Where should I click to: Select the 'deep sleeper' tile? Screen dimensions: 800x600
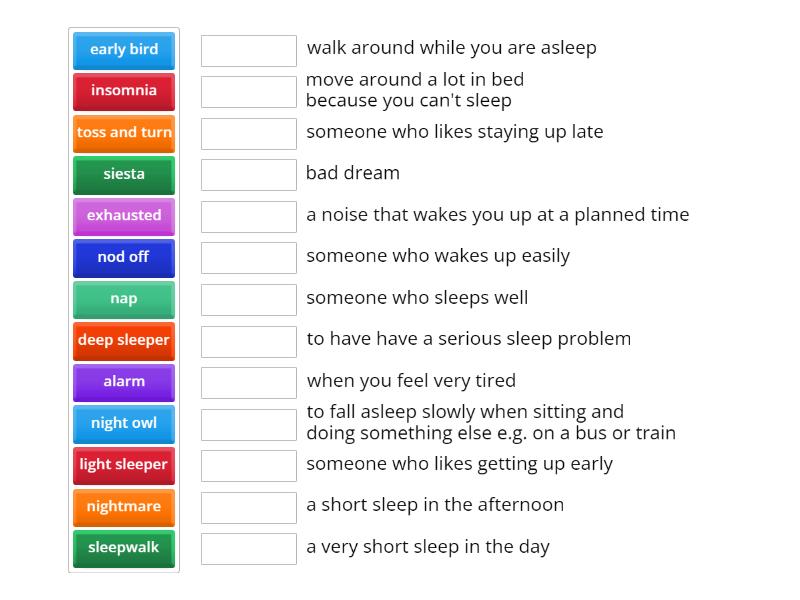[123, 340]
